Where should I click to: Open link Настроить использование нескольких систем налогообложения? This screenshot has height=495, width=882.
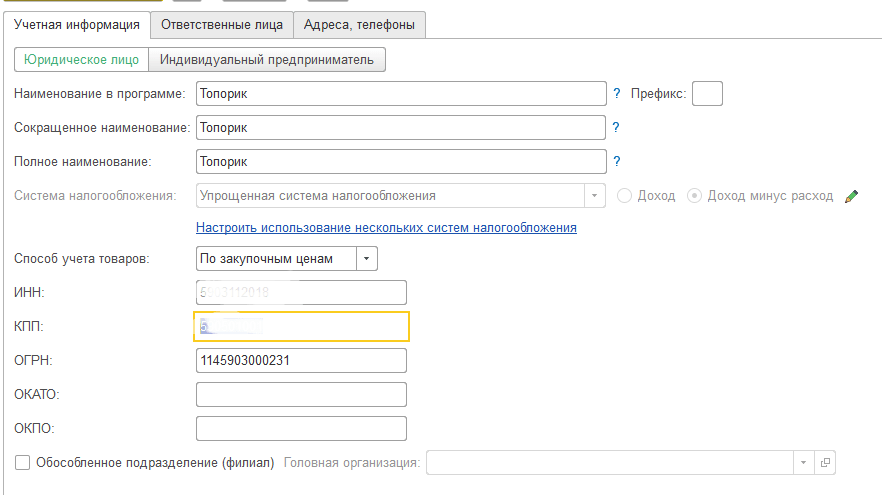click(x=386, y=228)
